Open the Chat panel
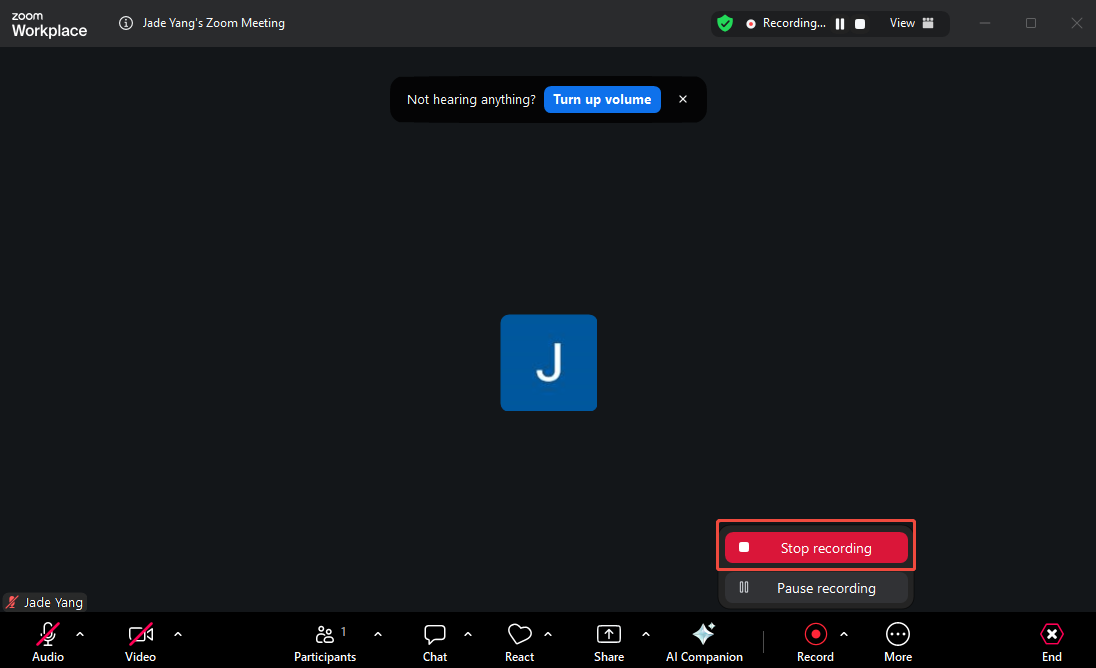This screenshot has width=1096, height=668. (434, 640)
